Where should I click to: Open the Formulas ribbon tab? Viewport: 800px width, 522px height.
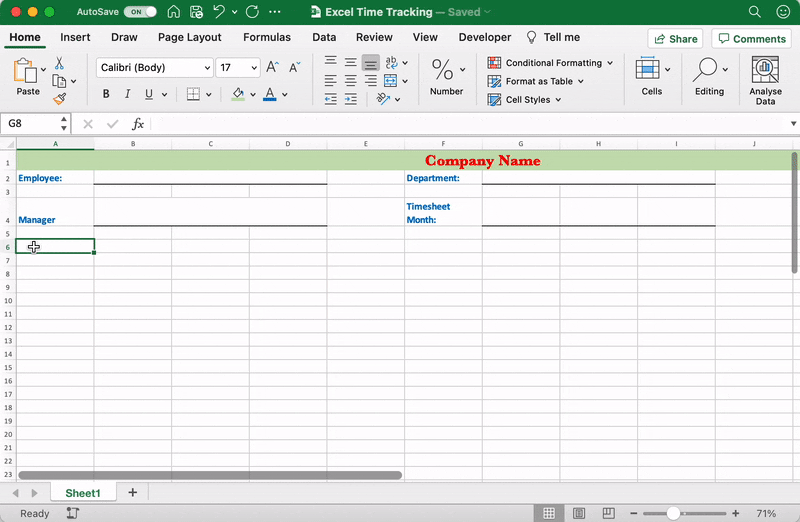point(267,37)
